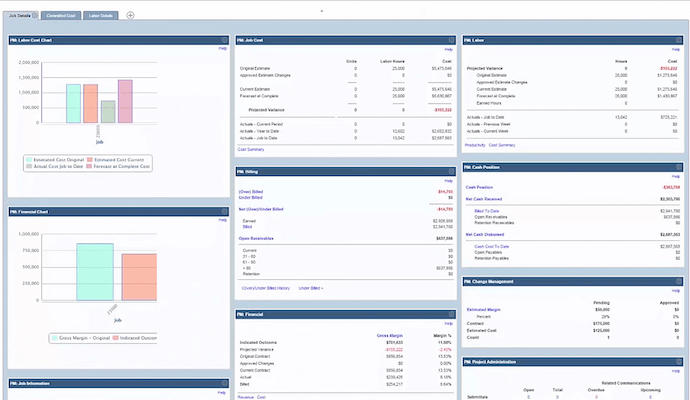Click the Under Billed link in PM Billing
This screenshot has height=400, width=690.
point(250,198)
